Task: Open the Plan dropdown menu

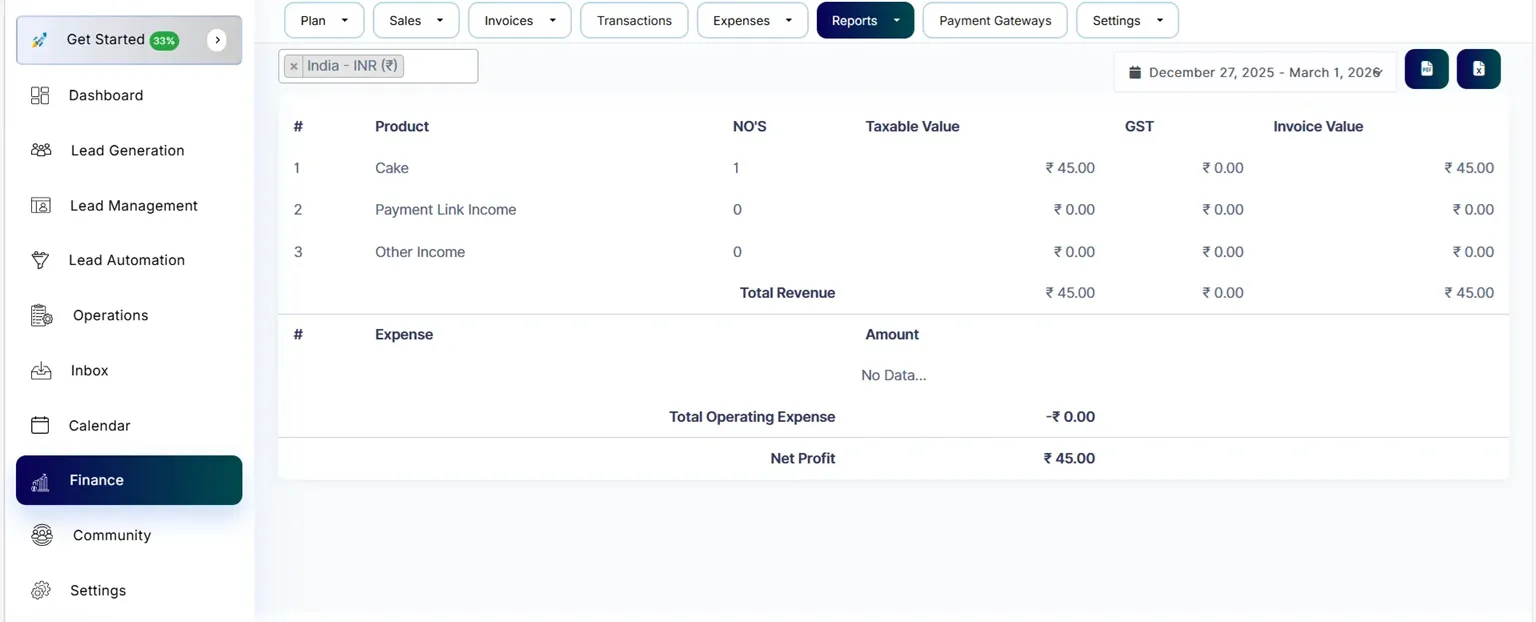Action: pyautogui.click(x=324, y=20)
